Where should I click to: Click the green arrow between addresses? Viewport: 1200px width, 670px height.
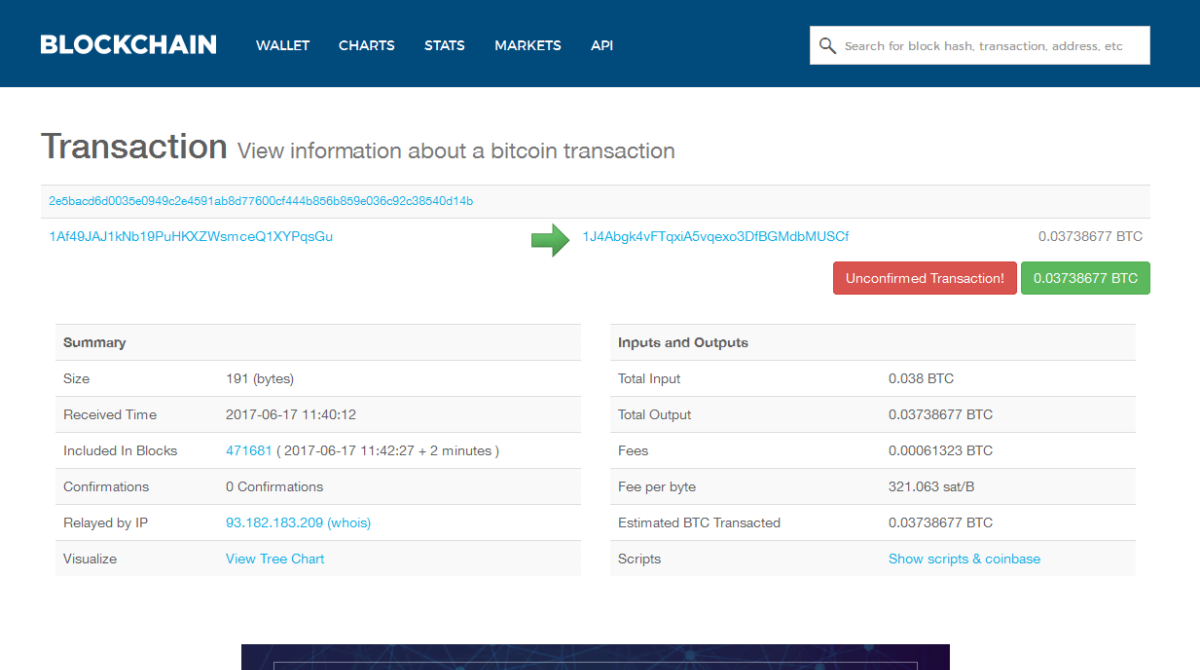tap(549, 239)
